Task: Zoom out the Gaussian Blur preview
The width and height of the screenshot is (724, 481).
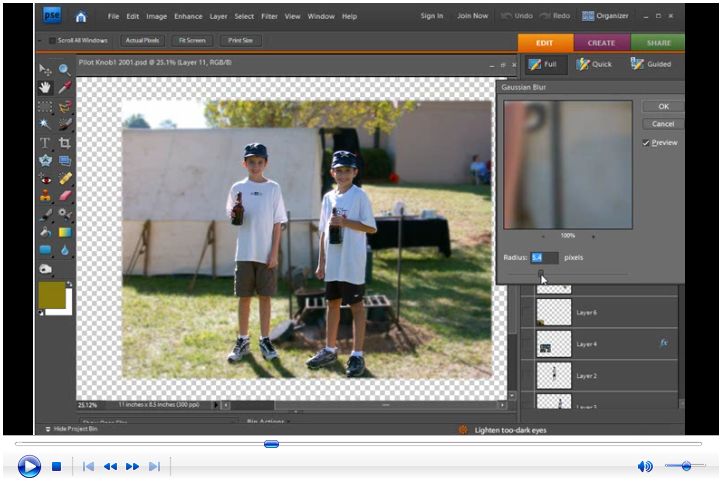Action: coord(543,236)
